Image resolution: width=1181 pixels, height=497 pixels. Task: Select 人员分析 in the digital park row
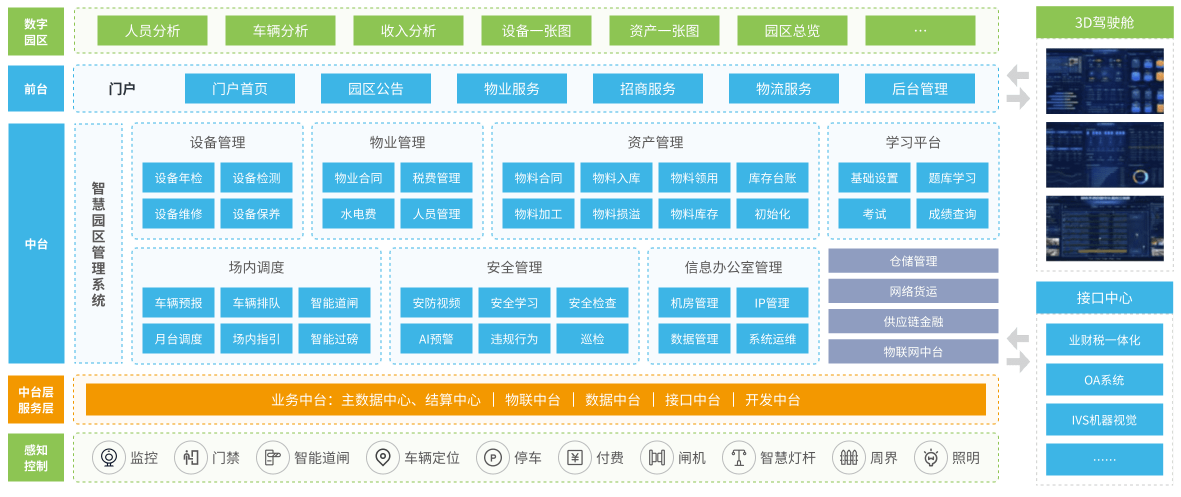click(x=152, y=31)
